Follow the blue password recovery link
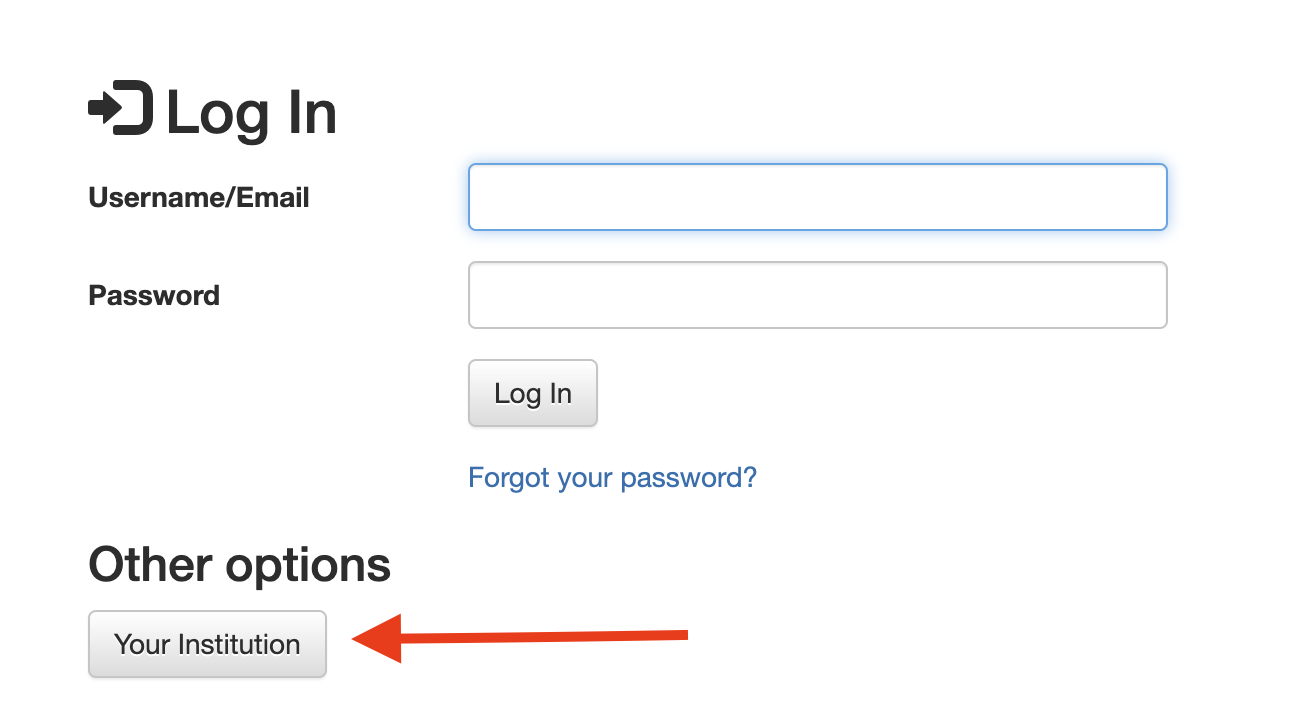The width and height of the screenshot is (1294, 720). 613,477
